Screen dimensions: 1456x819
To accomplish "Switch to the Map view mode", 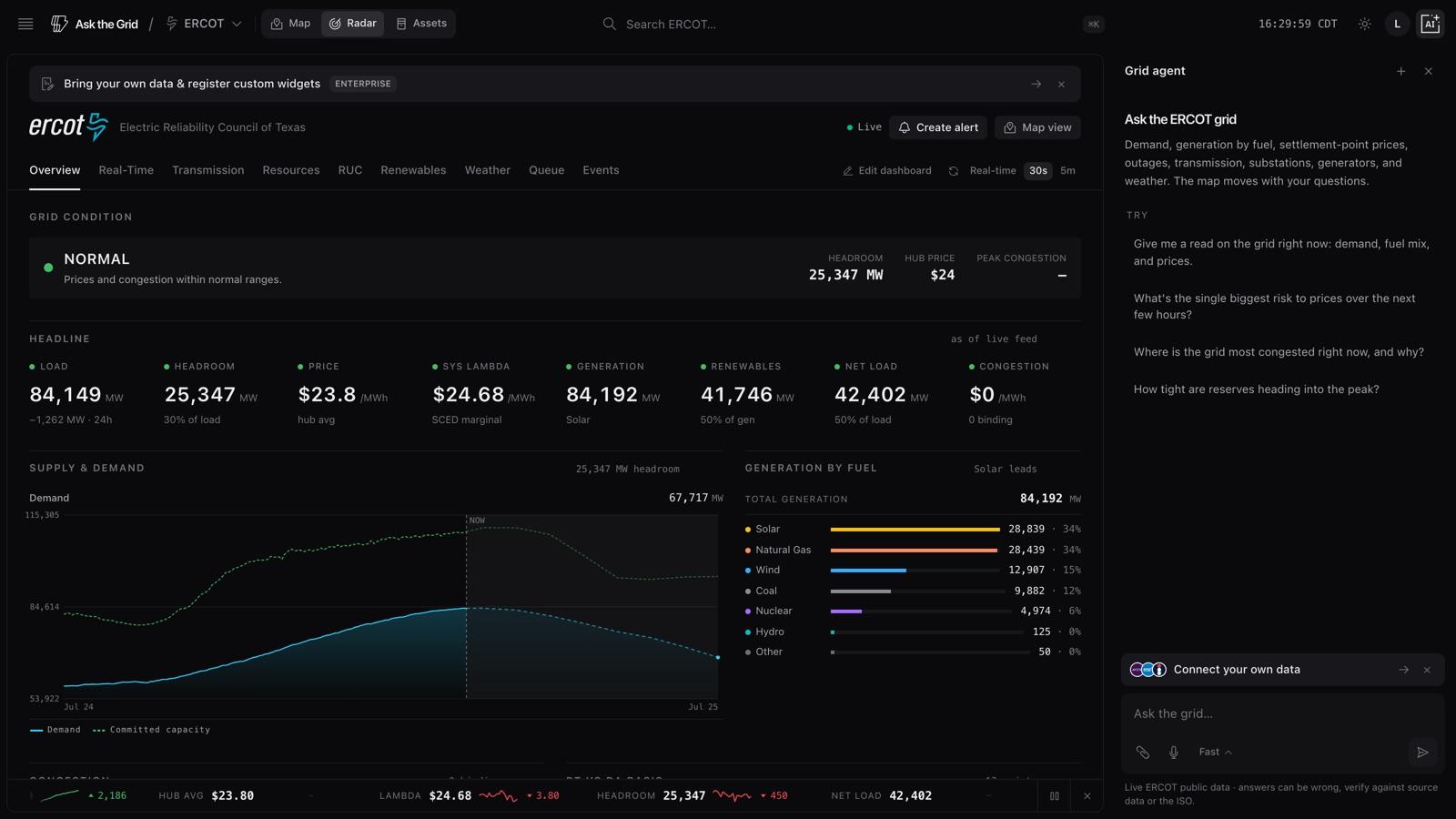I will pyautogui.click(x=291, y=24).
